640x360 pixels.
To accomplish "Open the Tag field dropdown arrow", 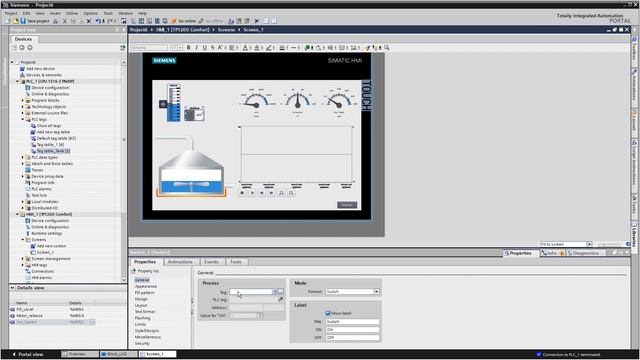I will click(x=275, y=292).
